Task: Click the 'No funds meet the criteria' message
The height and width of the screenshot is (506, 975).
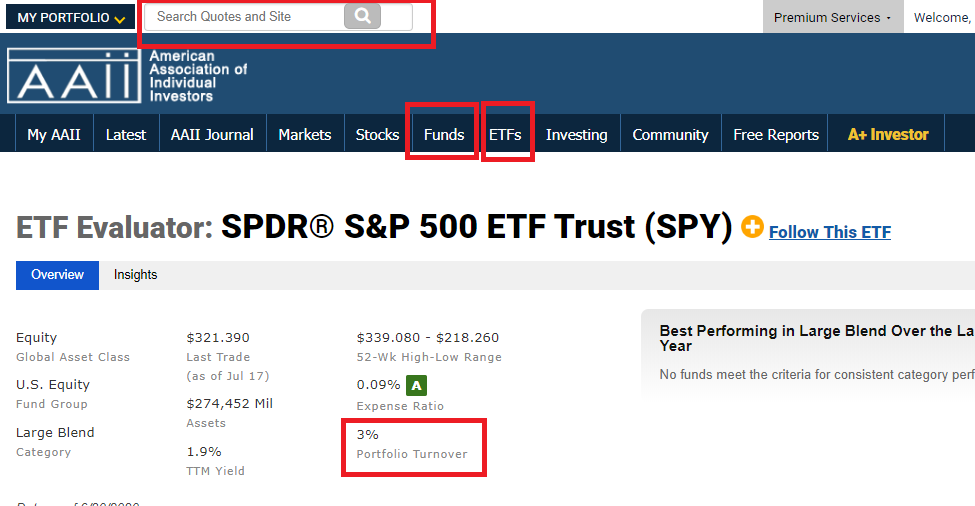Action: pos(816,375)
